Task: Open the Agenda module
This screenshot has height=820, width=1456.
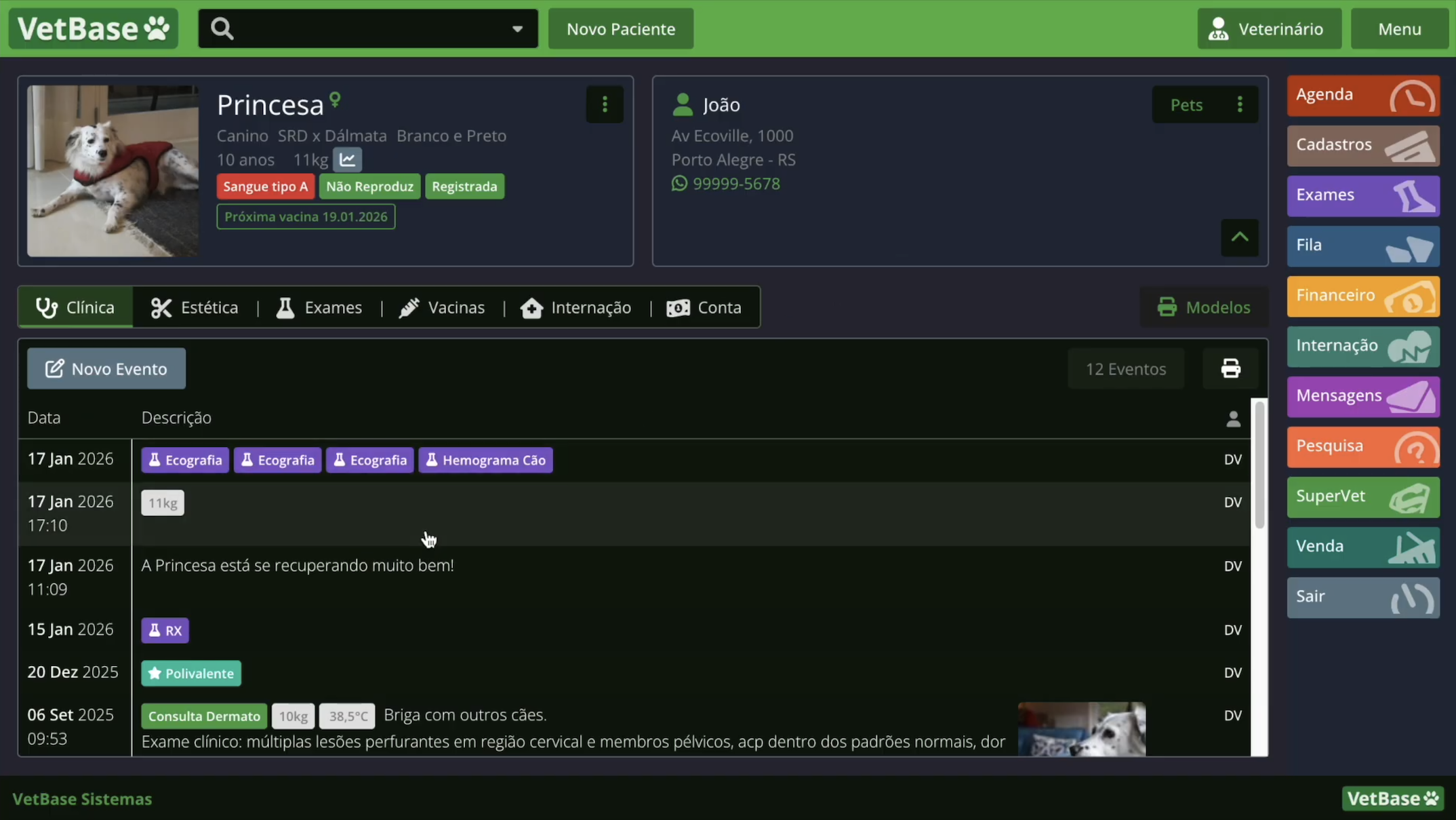Action: (1362, 96)
